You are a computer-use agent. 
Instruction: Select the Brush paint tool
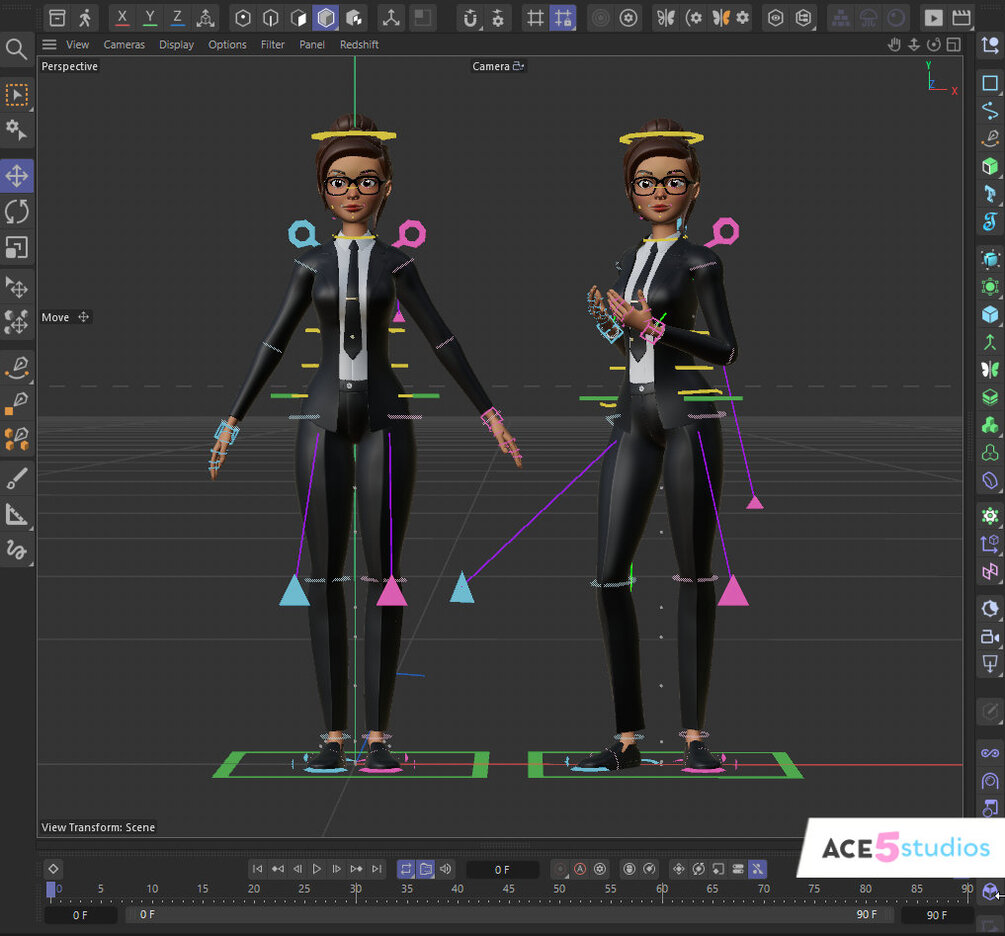[x=17, y=478]
